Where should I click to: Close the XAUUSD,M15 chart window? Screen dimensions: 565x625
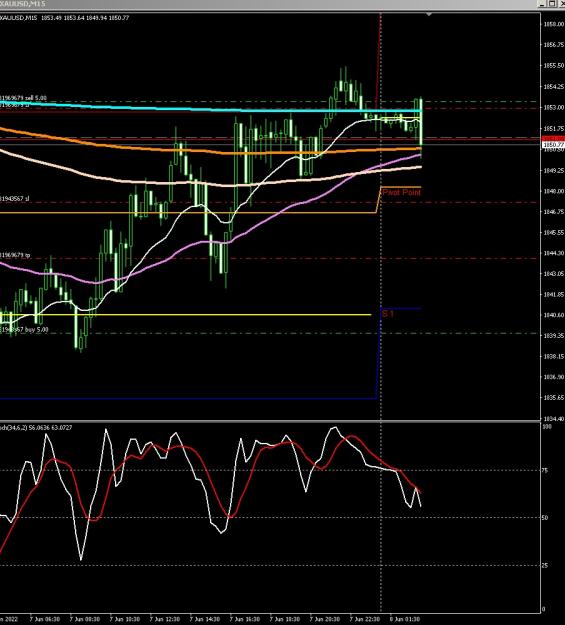pos(561,4)
